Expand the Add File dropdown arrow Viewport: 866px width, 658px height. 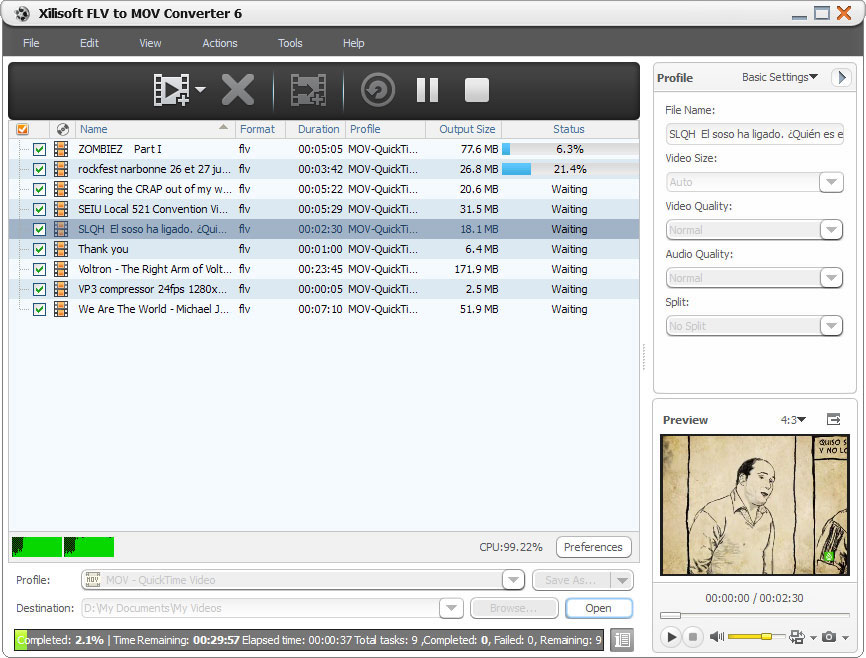pyautogui.click(x=201, y=90)
